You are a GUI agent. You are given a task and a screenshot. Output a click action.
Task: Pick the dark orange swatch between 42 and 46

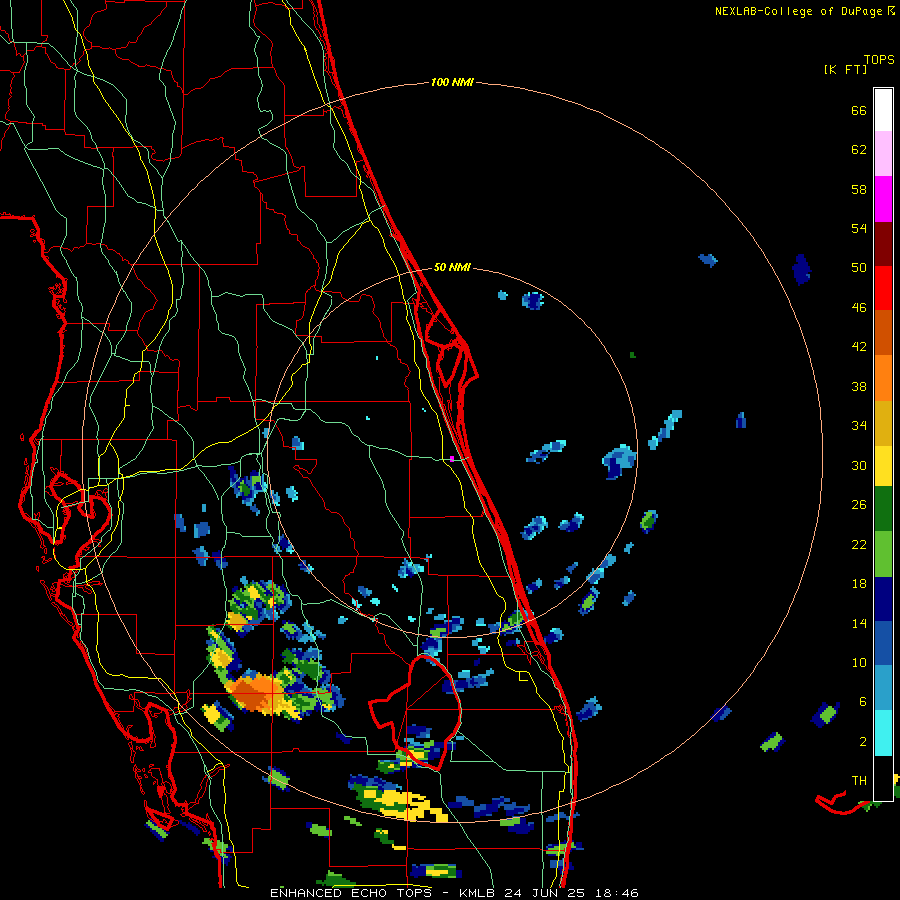[883, 332]
